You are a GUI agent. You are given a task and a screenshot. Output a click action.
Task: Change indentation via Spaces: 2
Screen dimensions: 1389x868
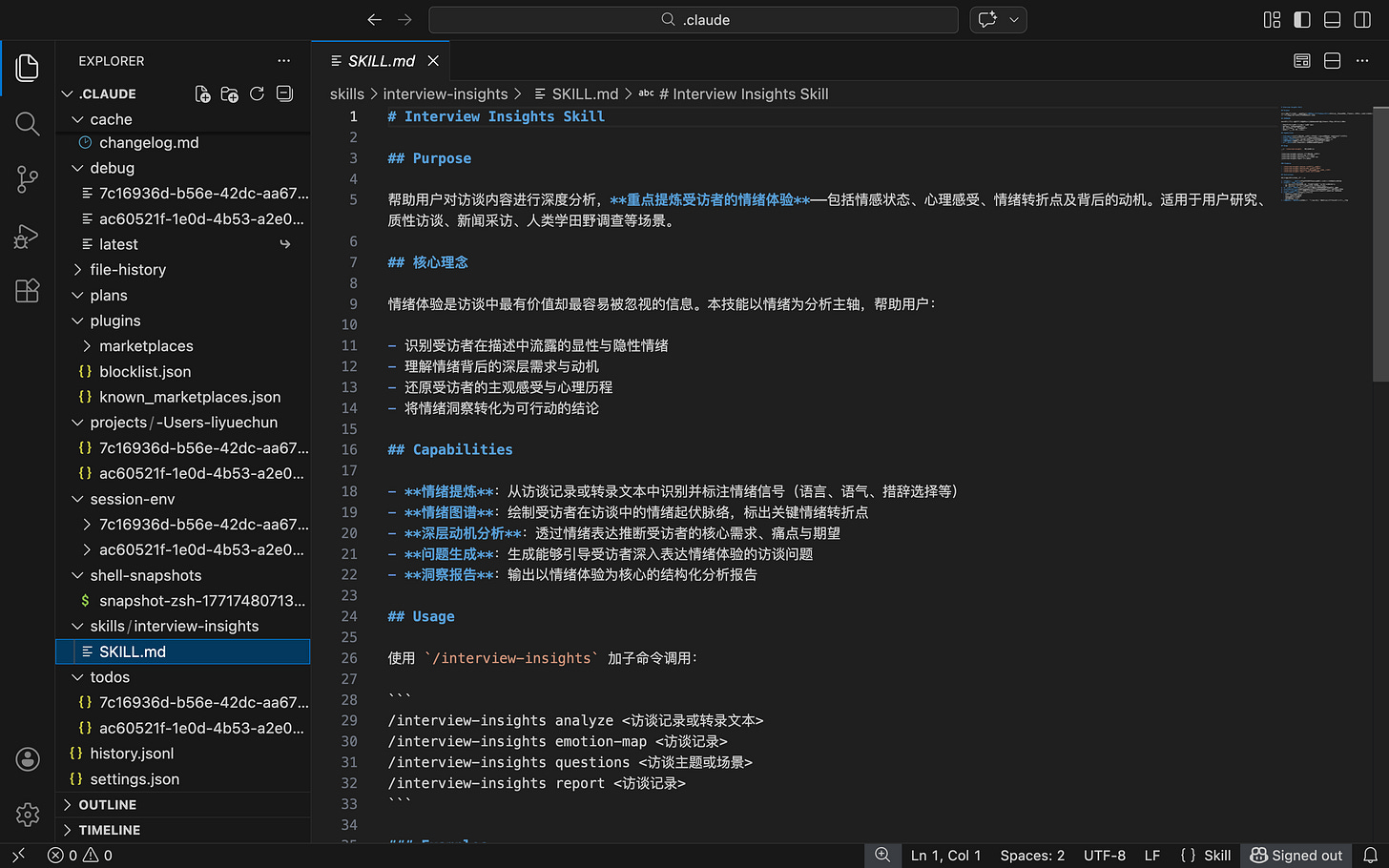[x=1032, y=856]
